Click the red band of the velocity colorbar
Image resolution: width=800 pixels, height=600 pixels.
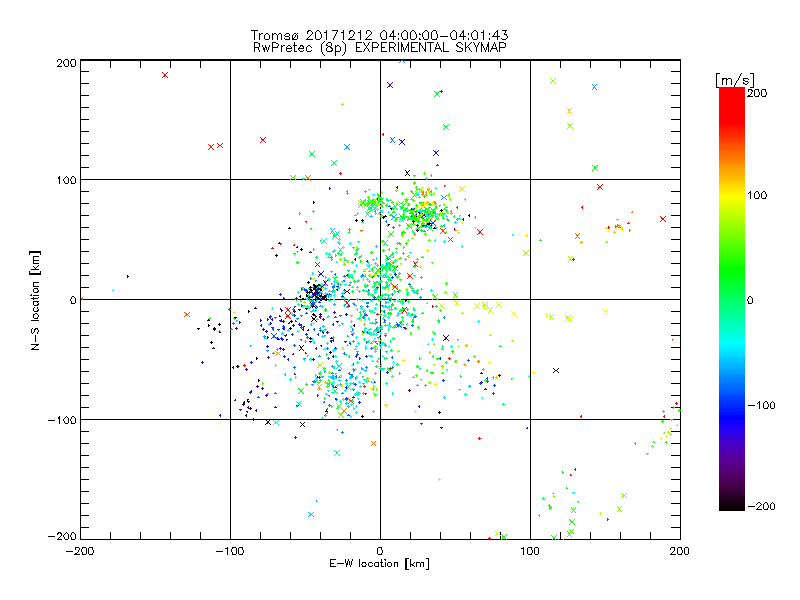tap(732, 105)
